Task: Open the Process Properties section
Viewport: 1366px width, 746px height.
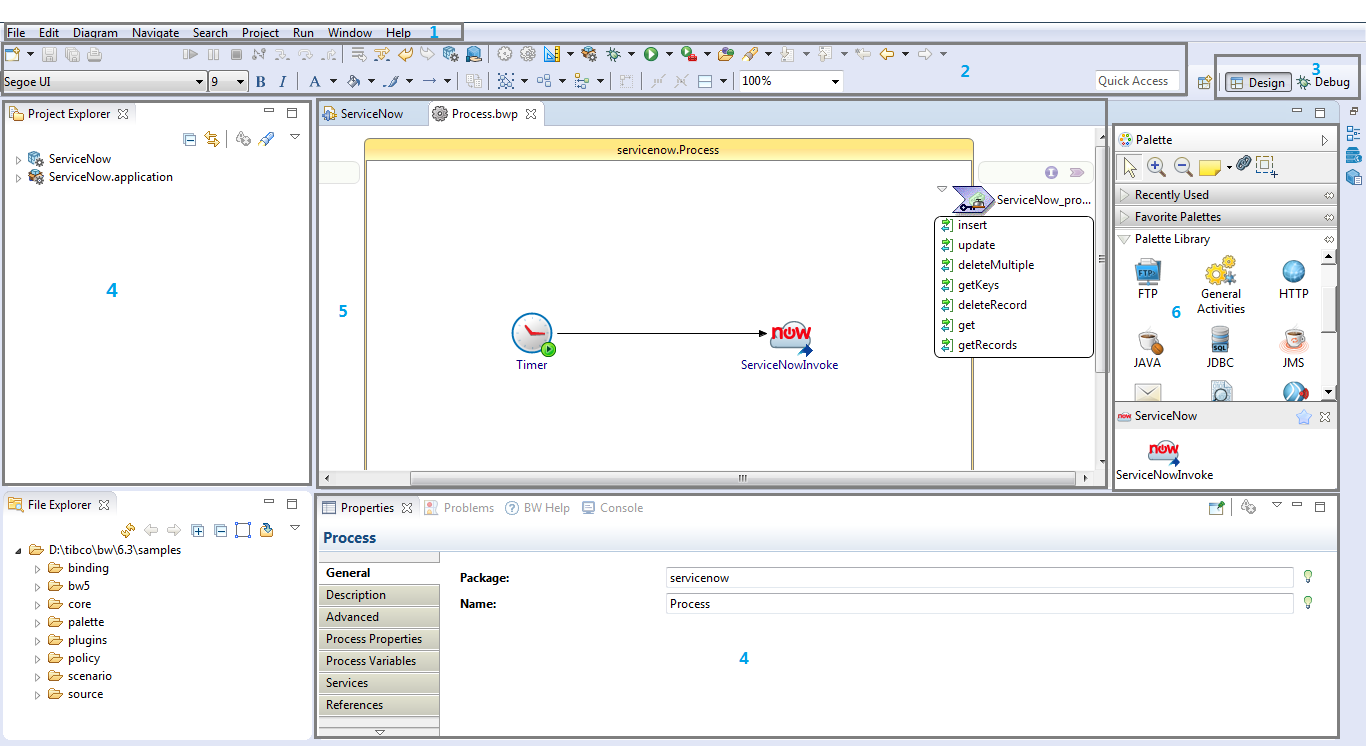Action: 379,639
